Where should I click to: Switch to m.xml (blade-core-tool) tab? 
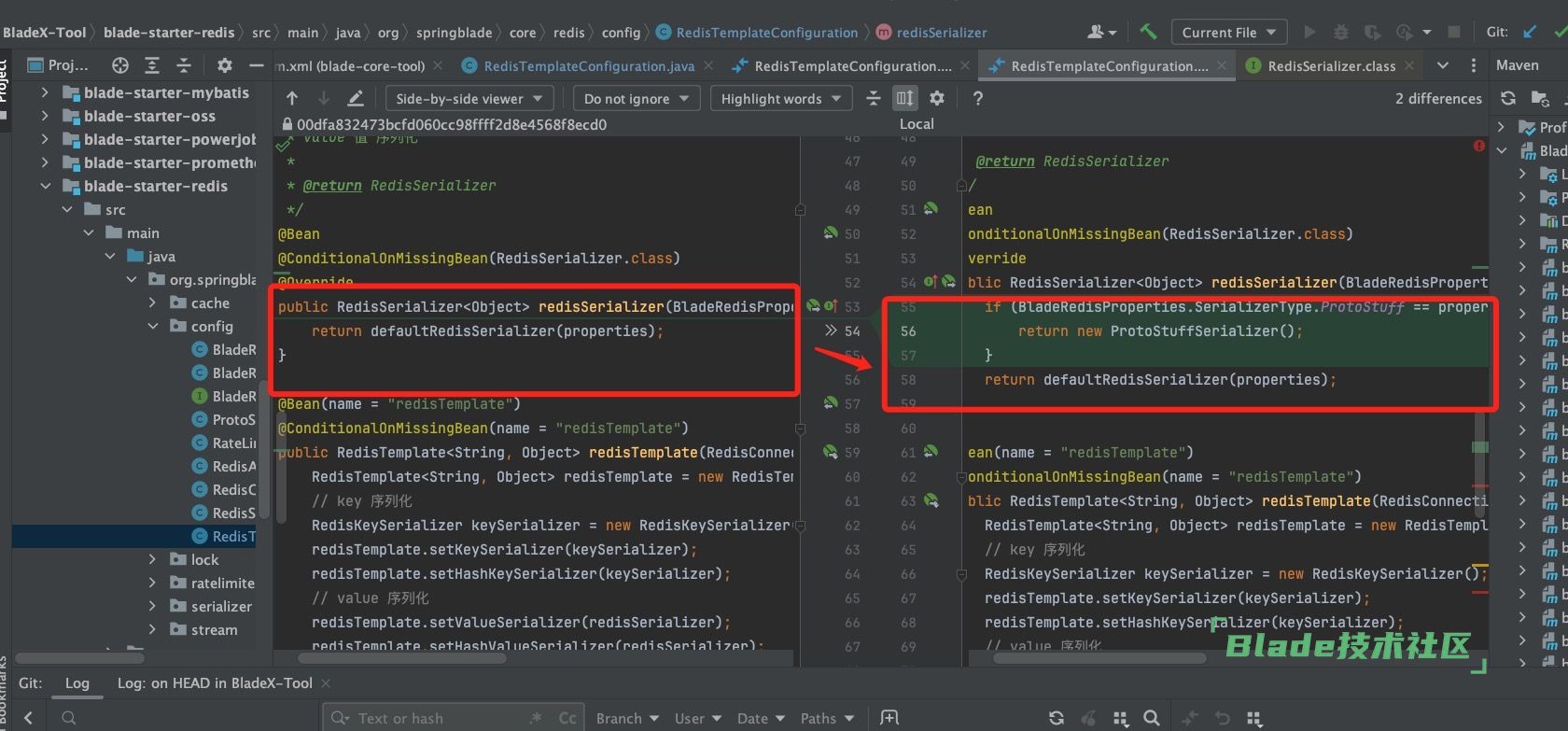coord(352,65)
